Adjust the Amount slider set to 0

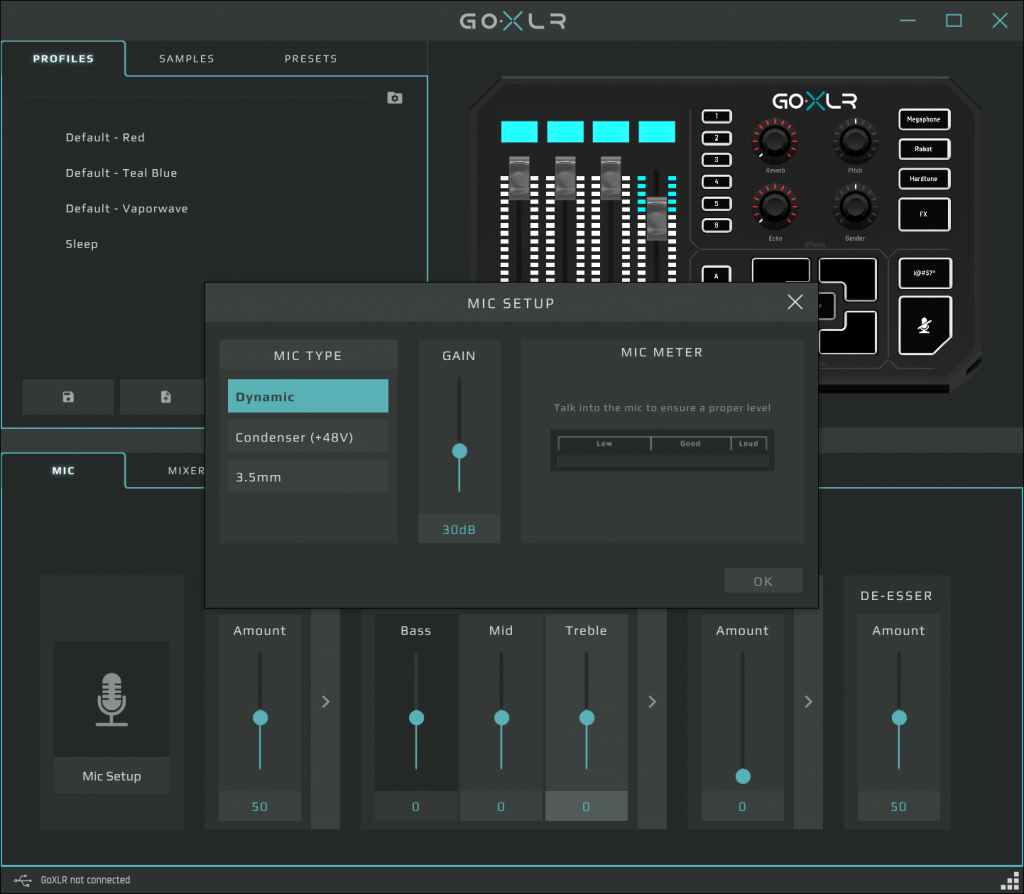point(743,776)
